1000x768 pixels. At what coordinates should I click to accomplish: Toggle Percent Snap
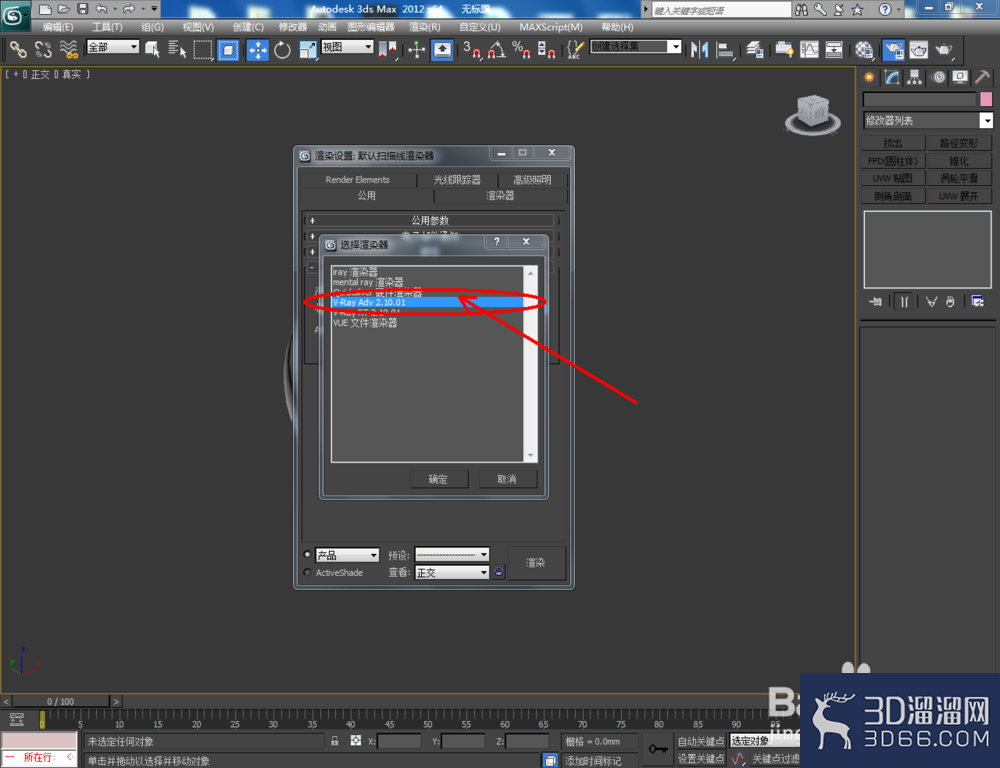tap(522, 49)
